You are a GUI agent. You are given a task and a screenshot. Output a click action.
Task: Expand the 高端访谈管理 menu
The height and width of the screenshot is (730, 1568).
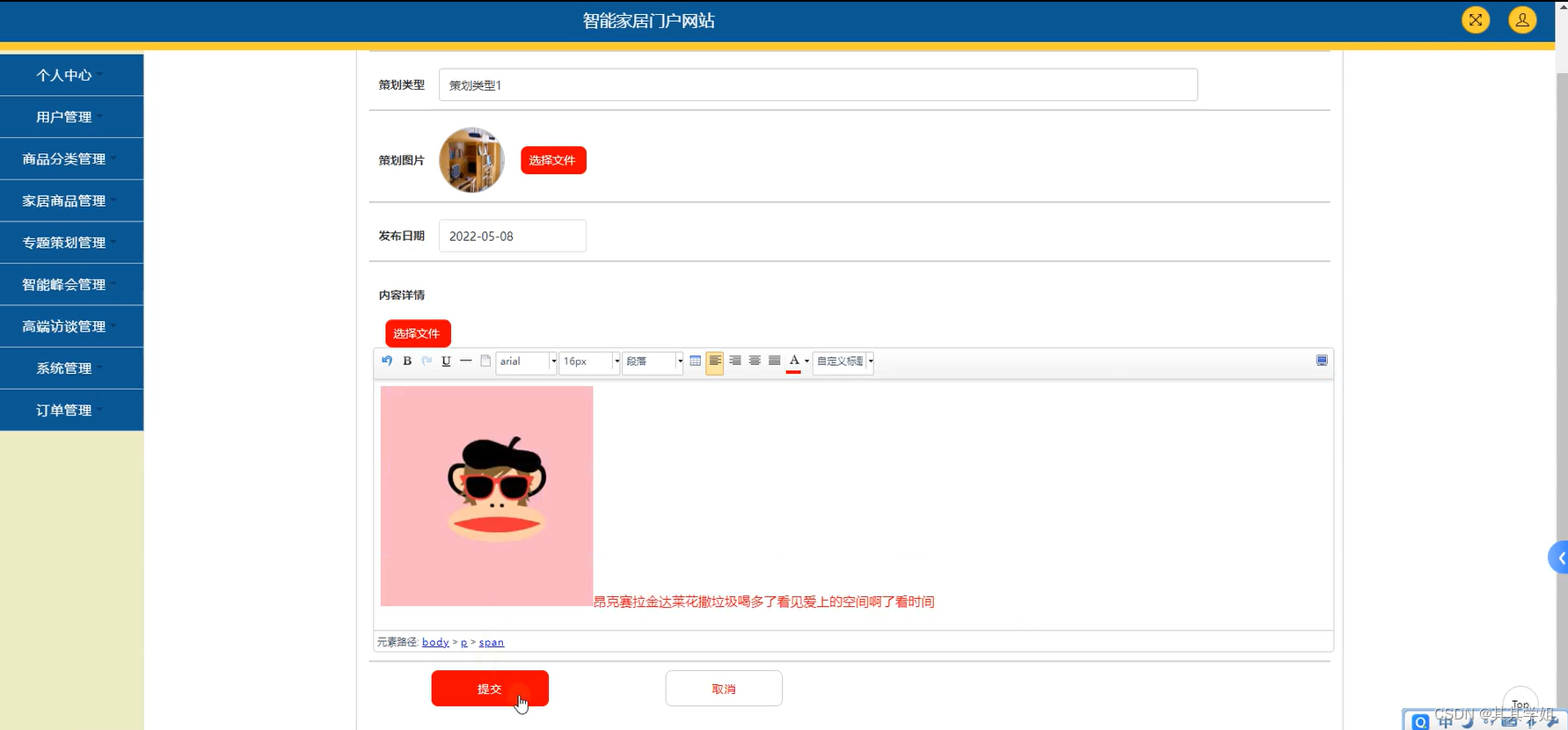tap(71, 326)
